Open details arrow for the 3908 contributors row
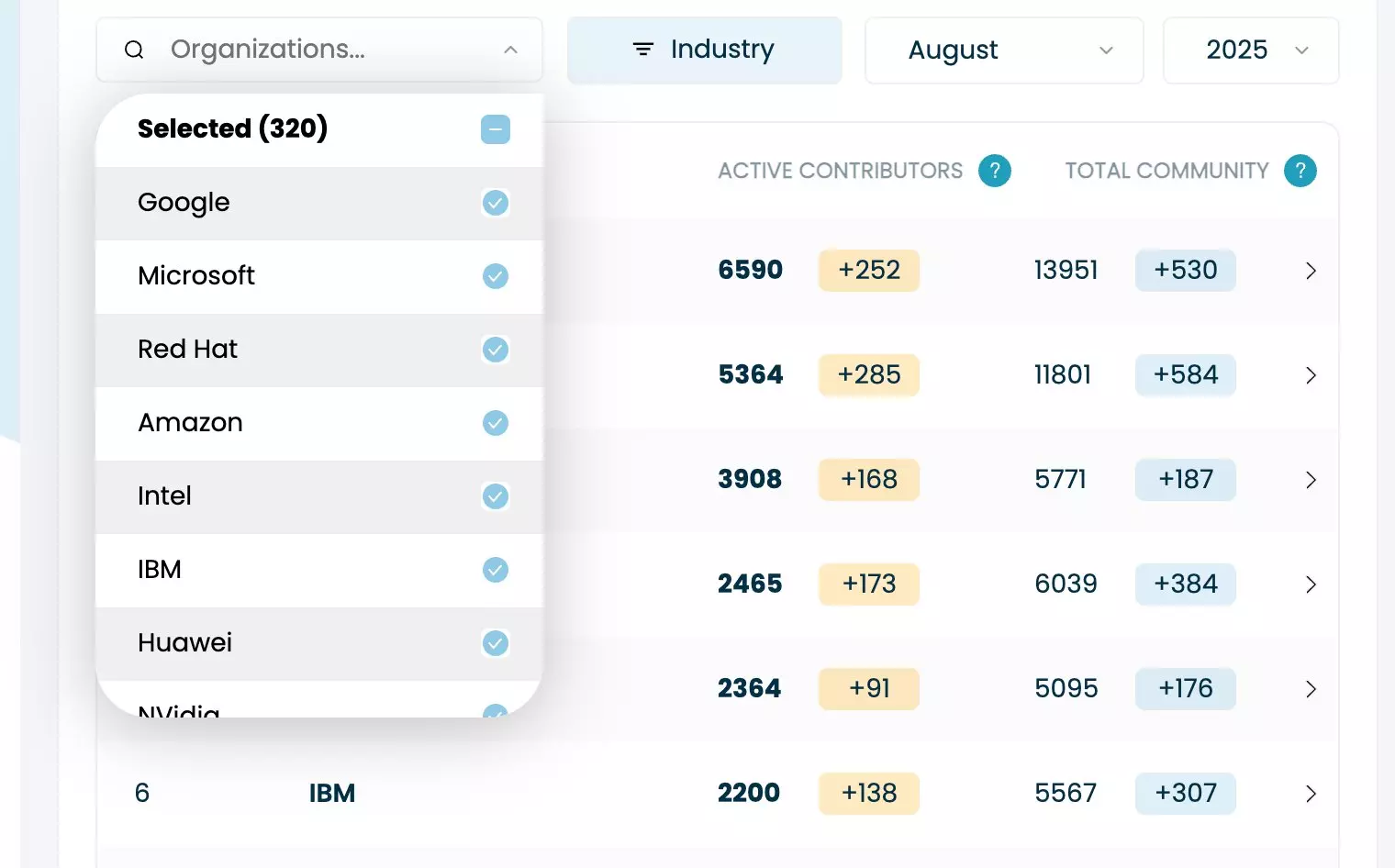This screenshot has height=868, width=1395. (x=1311, y=480)
